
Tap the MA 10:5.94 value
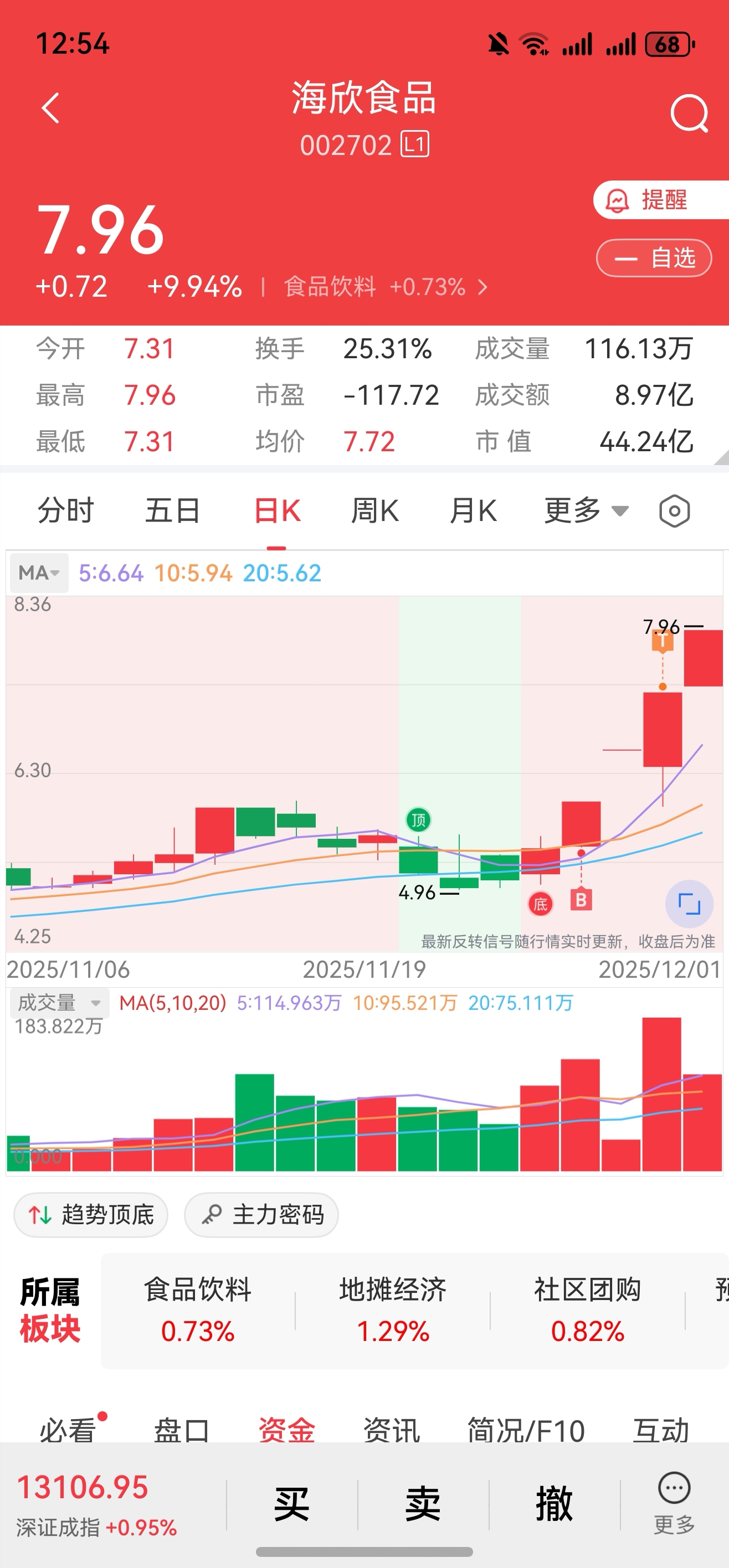pyautogui.click(x=193, y=573)
